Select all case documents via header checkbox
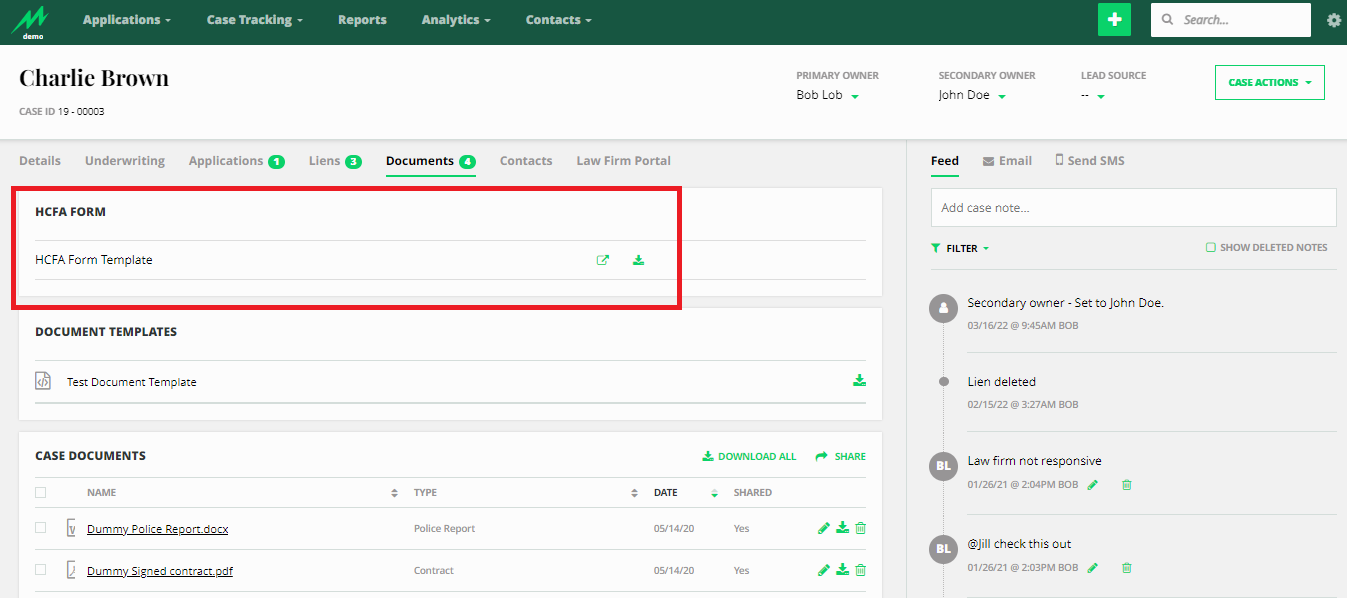The width and height of the screenshot is (1347, 598). click(x=41, y=492)
